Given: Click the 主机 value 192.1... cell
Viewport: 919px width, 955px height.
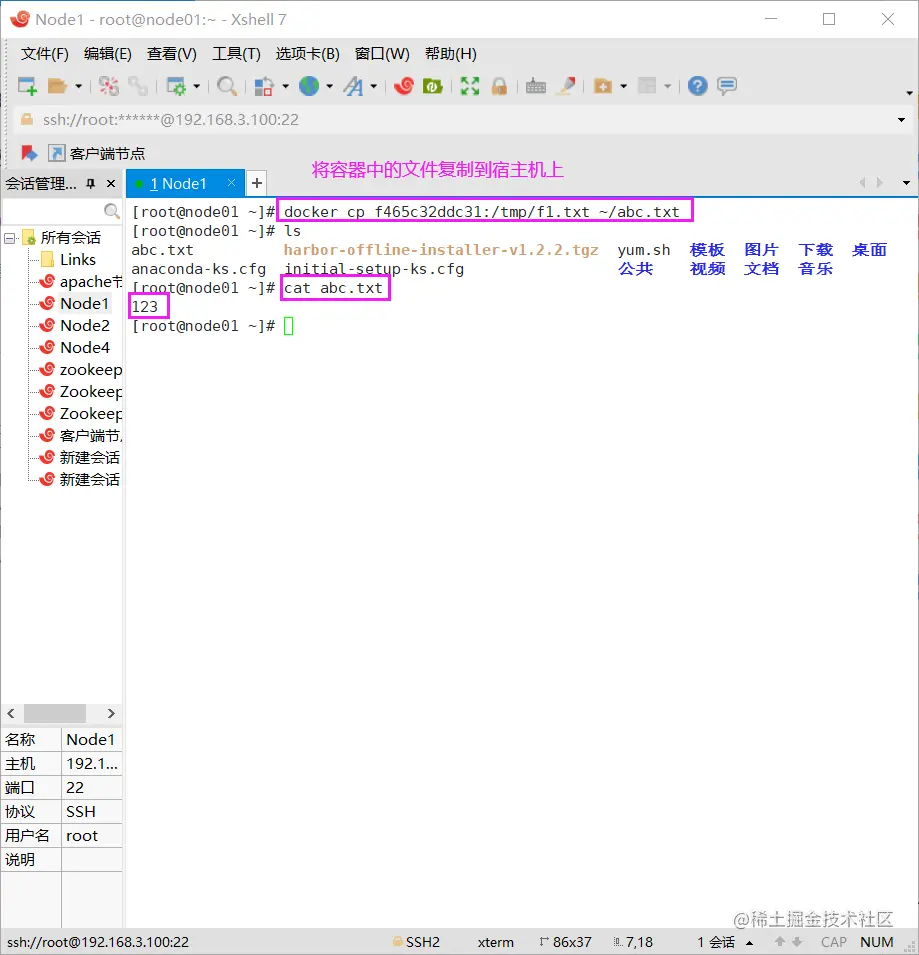Looking at the screenshot, I should [x=92, y=764].
